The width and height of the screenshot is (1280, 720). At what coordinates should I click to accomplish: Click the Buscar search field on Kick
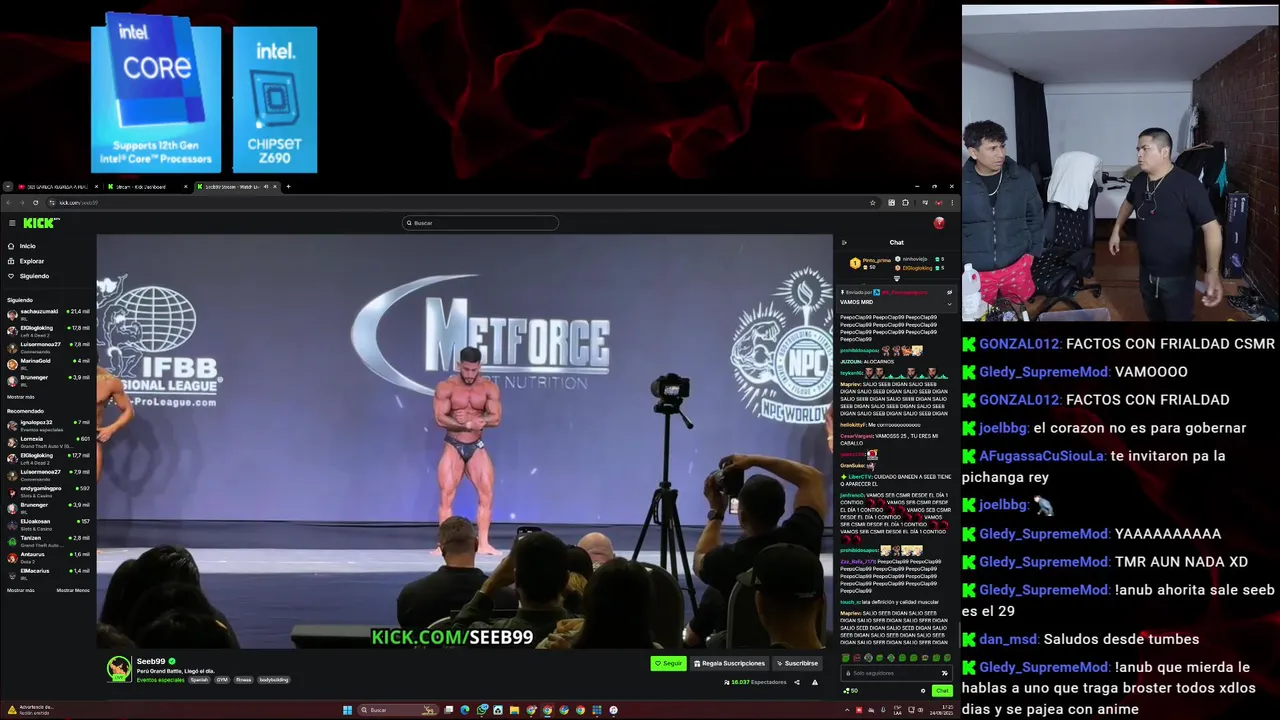(480, 223)
